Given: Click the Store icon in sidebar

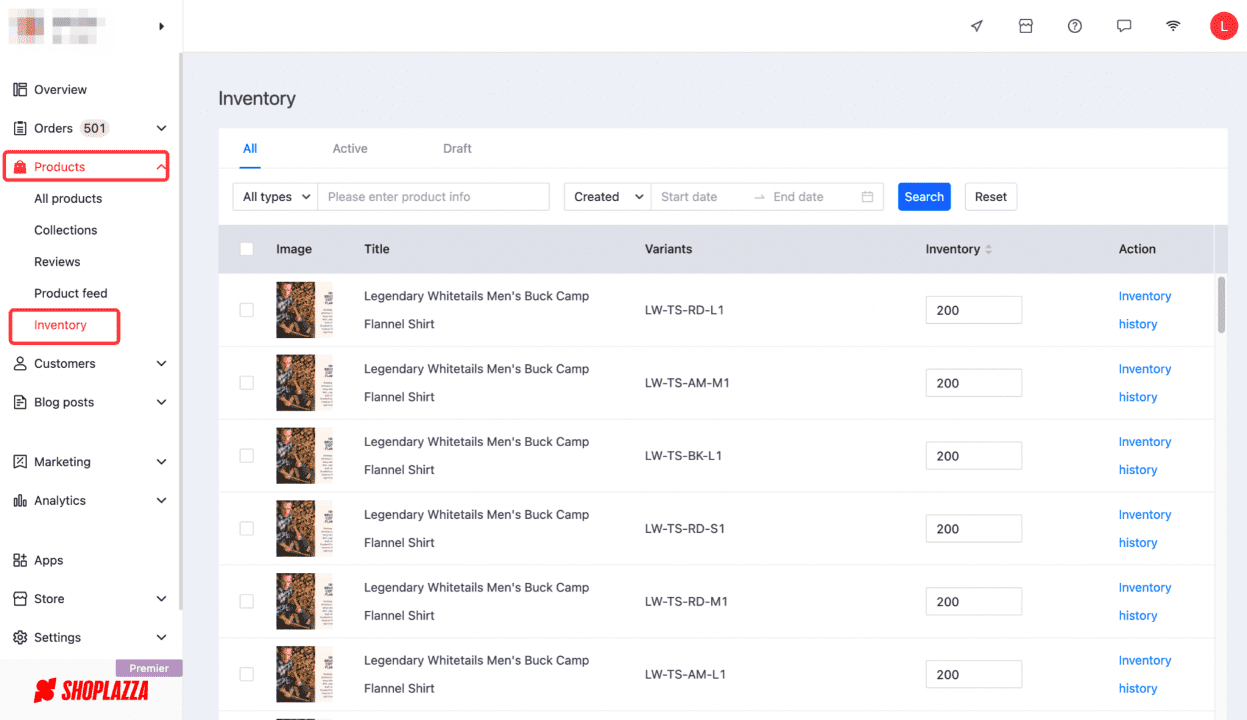Looking at the screenshot, I should (20, 599).
